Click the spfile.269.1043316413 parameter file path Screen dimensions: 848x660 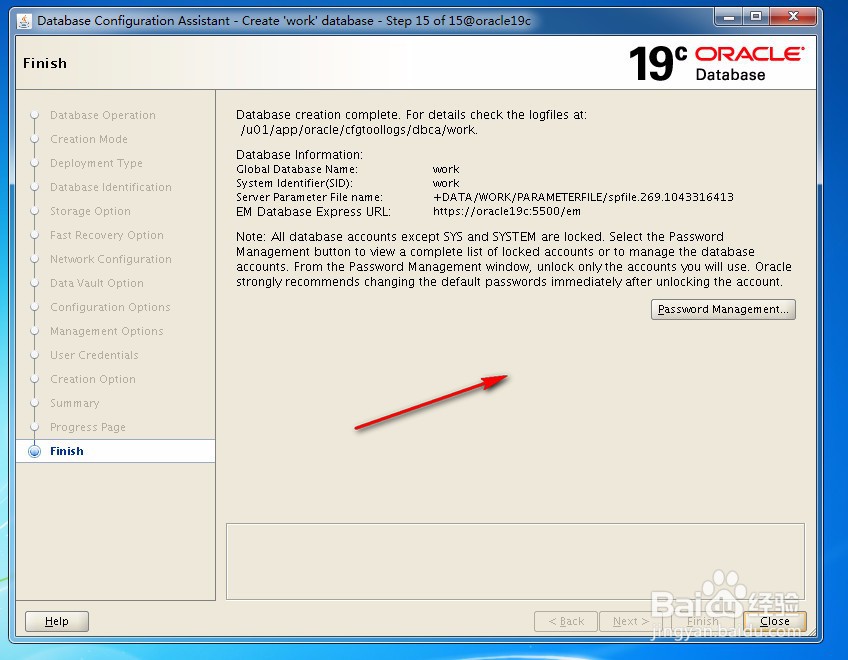583,197
